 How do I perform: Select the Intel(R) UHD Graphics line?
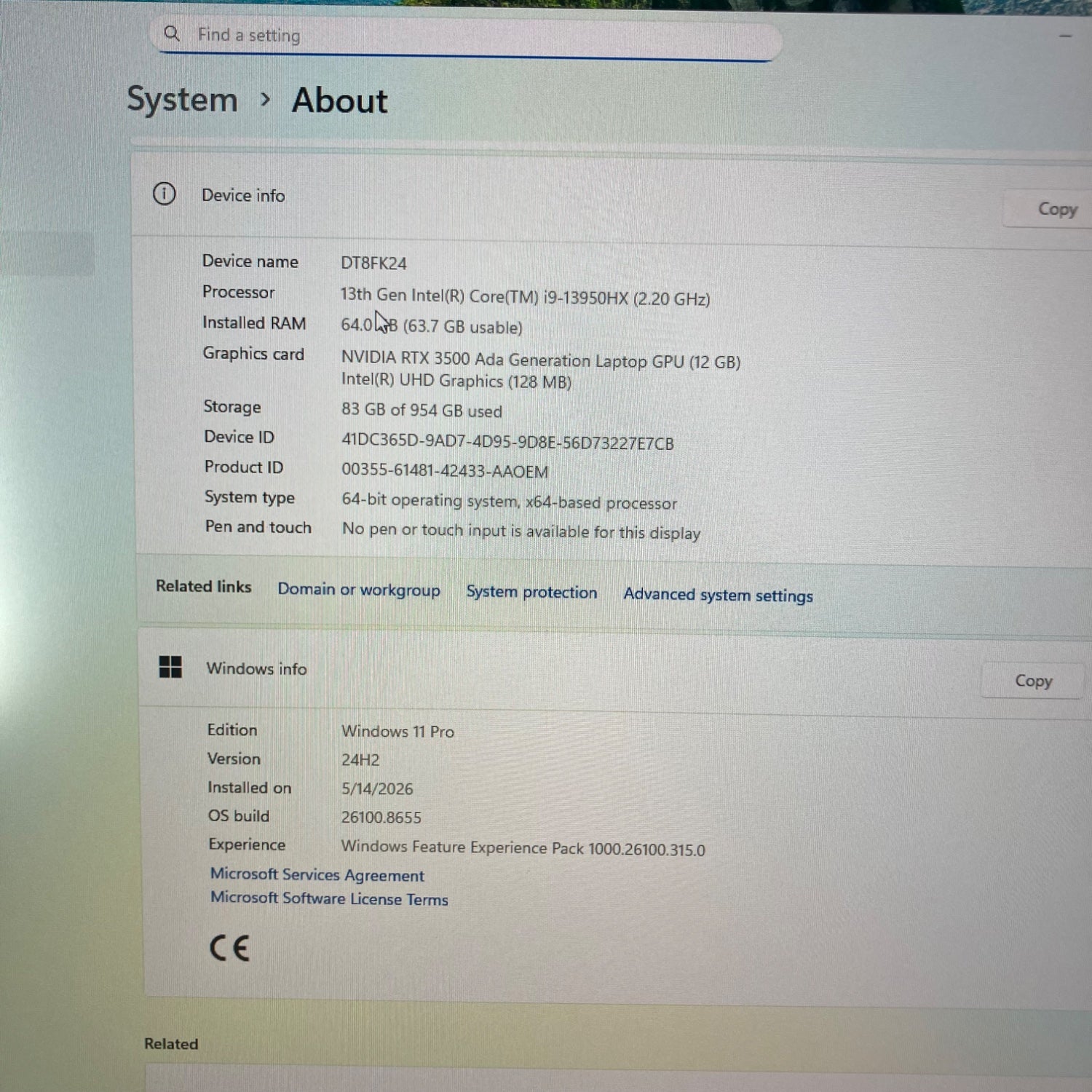[456, 381]
